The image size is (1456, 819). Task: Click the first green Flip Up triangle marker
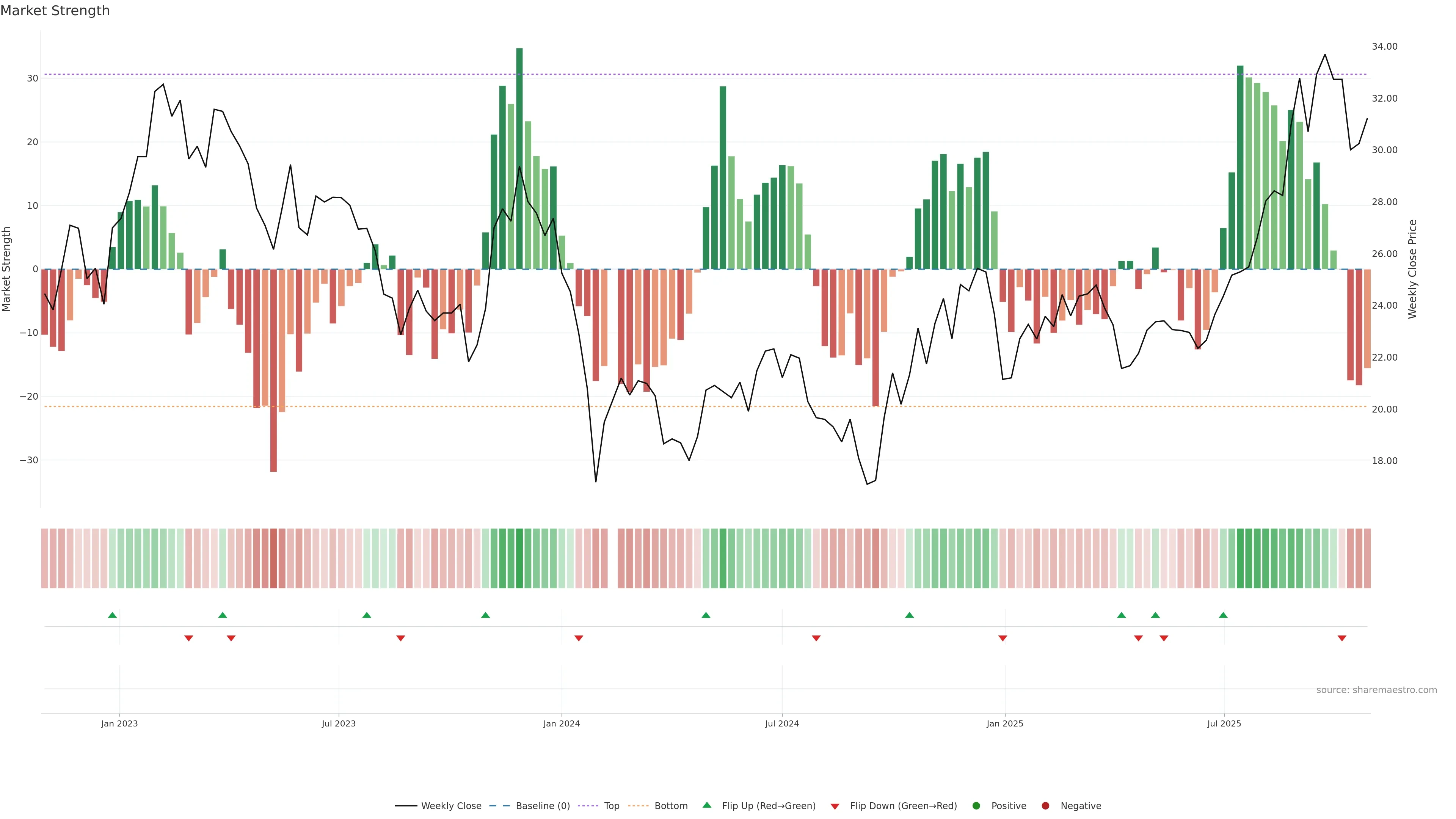click(112, 615)
